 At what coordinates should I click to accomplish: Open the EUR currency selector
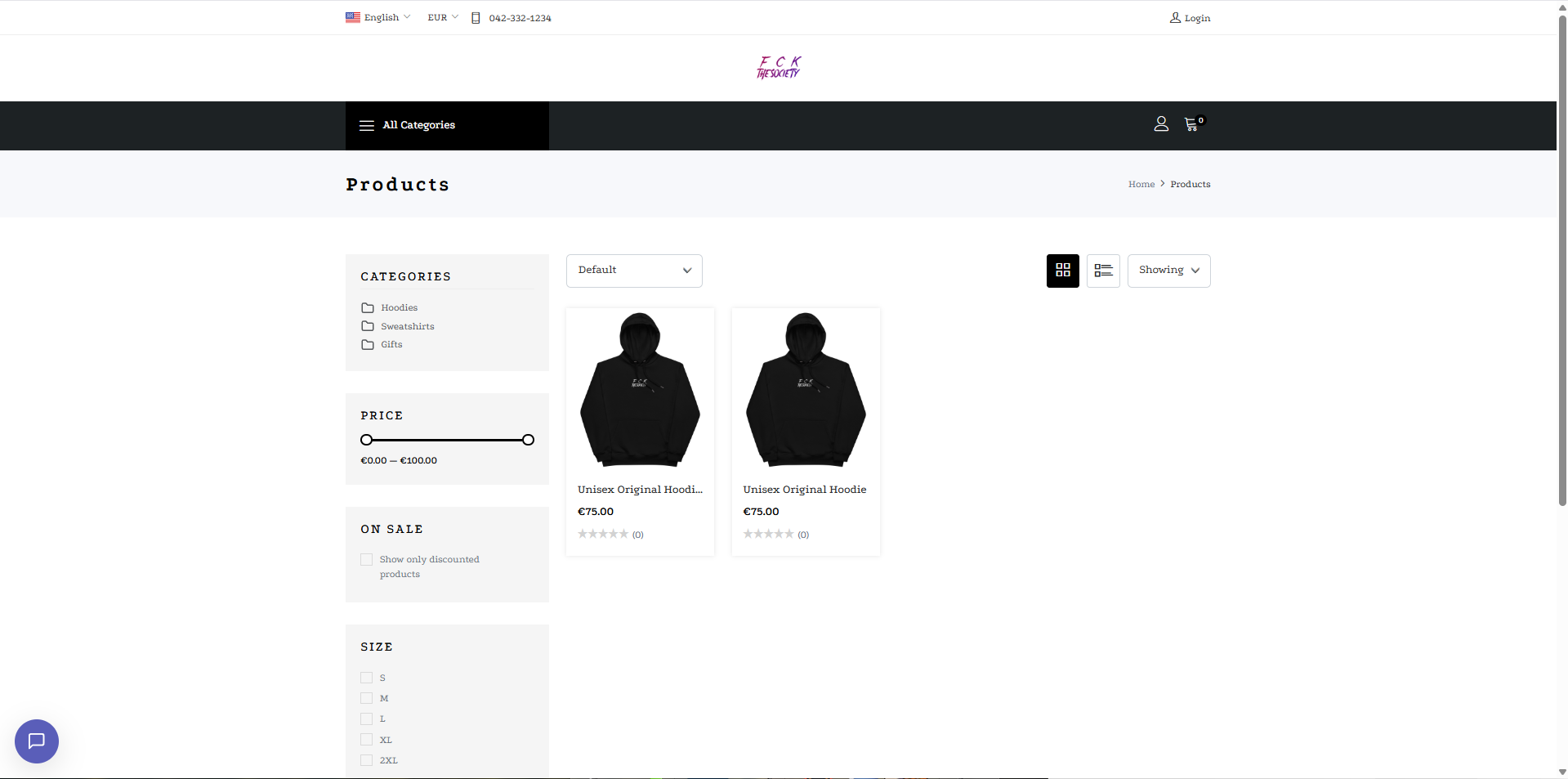click(443, 18)
